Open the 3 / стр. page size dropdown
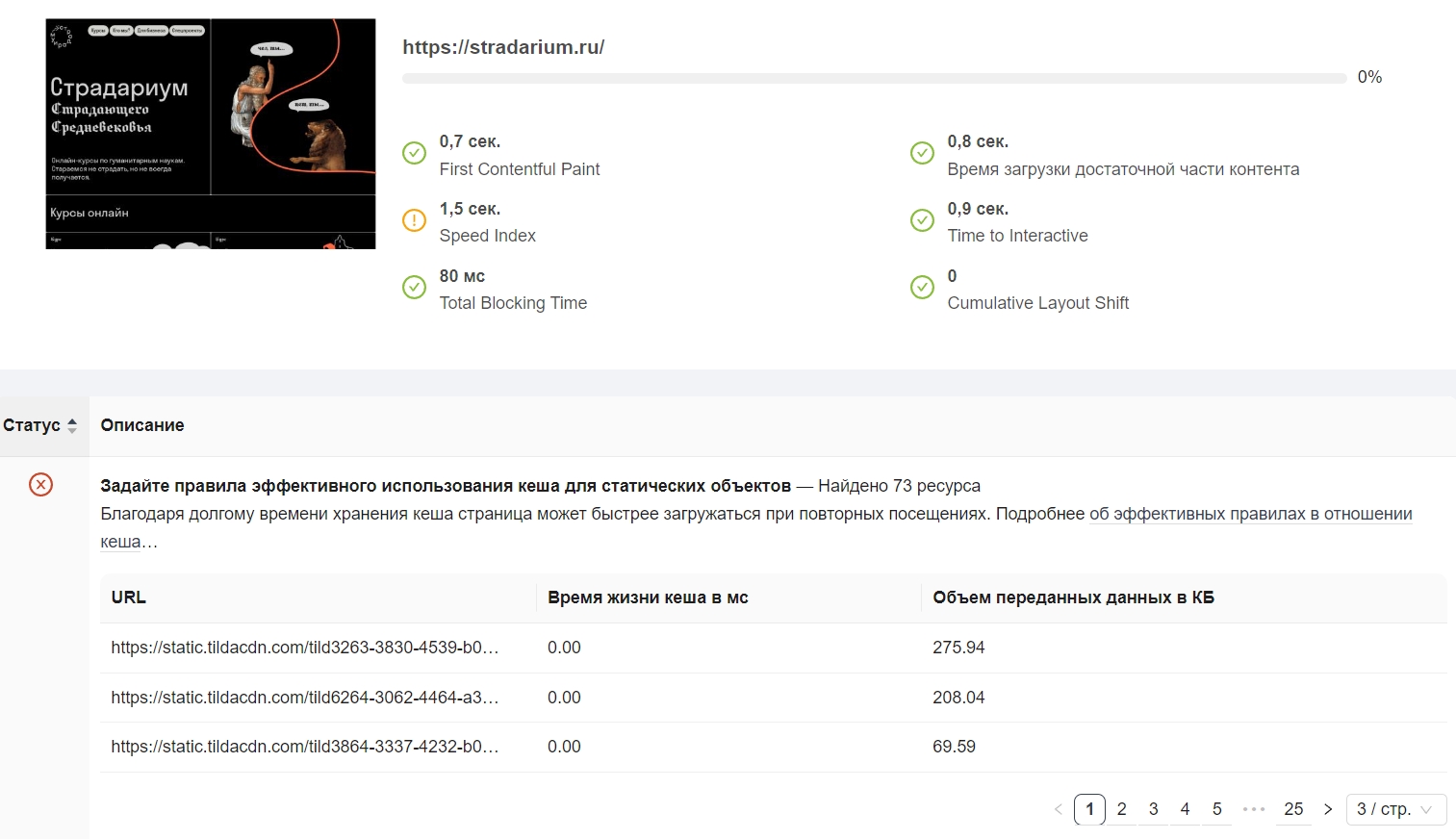This screenshot has width=1456, height=839. [1394, 809]
